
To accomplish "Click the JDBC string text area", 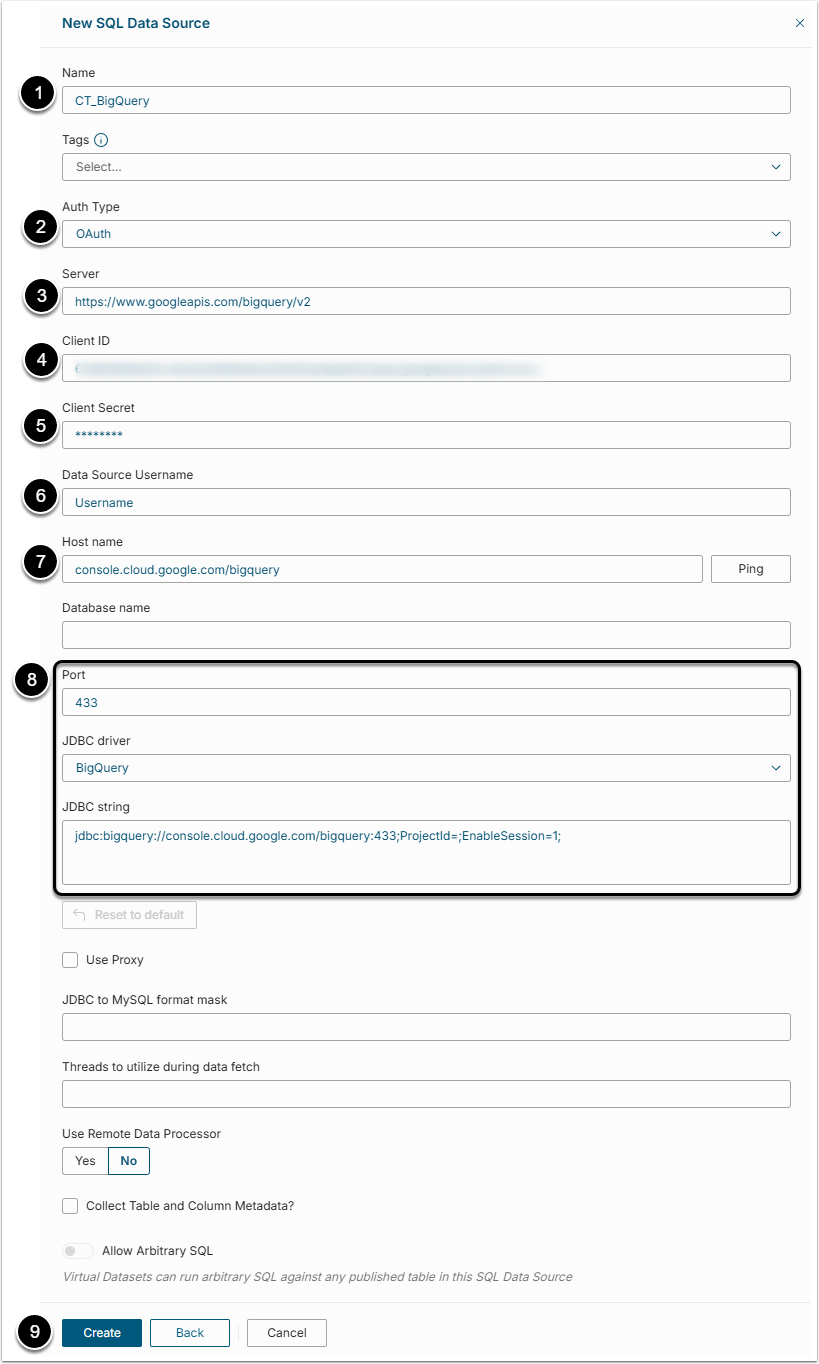I will click(426, 852).
